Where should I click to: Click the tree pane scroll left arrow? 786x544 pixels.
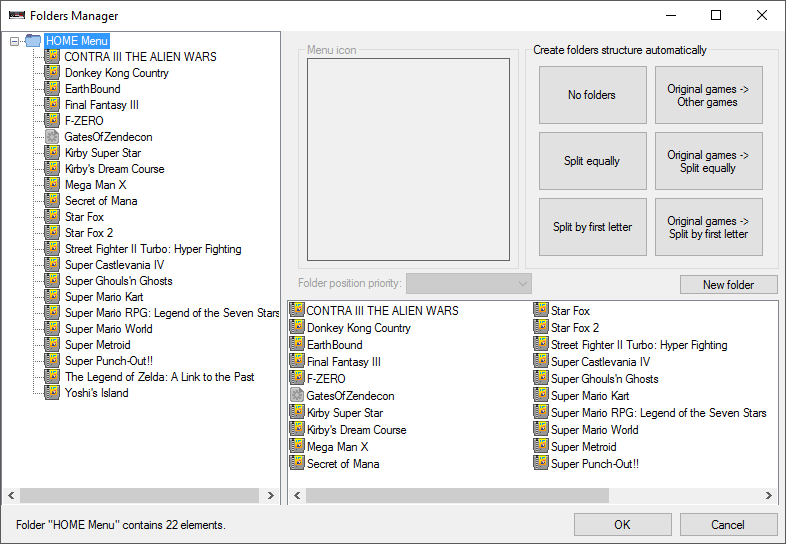coord(11,496)
